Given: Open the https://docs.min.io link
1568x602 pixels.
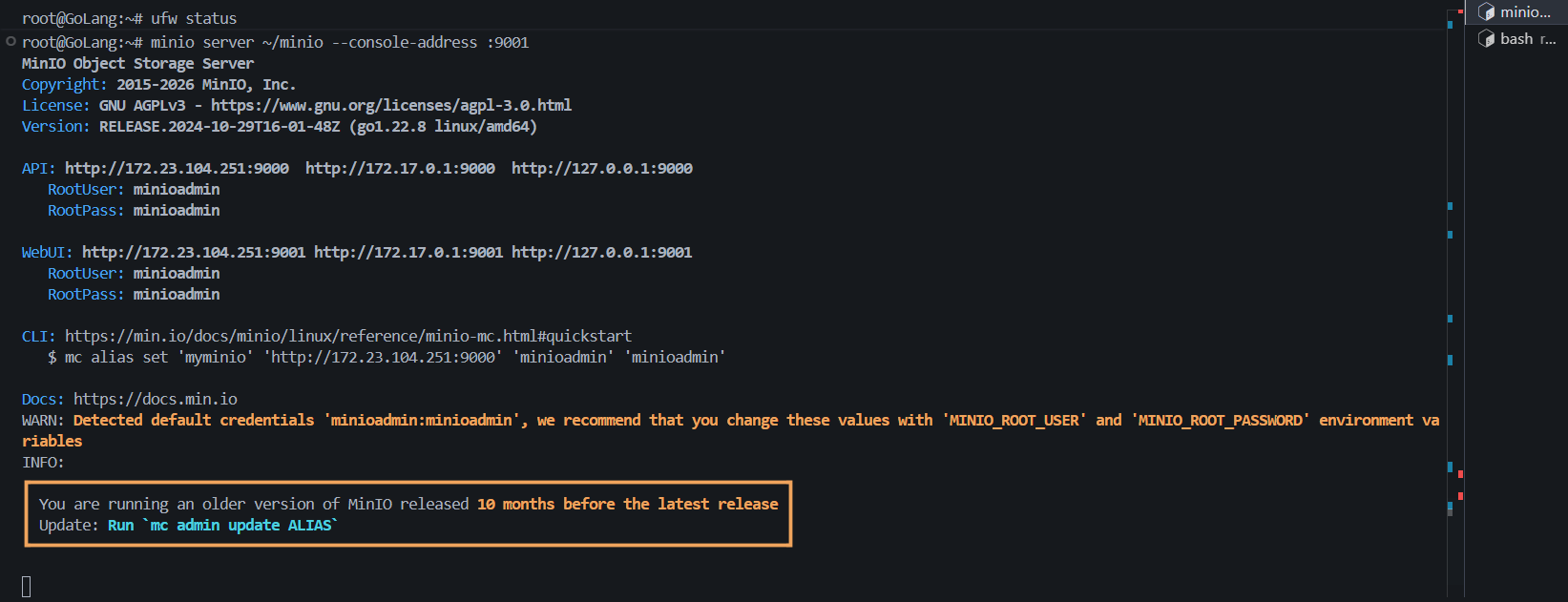Looking at the screenshot, I should pyautogui.click(x=156, y=400).
